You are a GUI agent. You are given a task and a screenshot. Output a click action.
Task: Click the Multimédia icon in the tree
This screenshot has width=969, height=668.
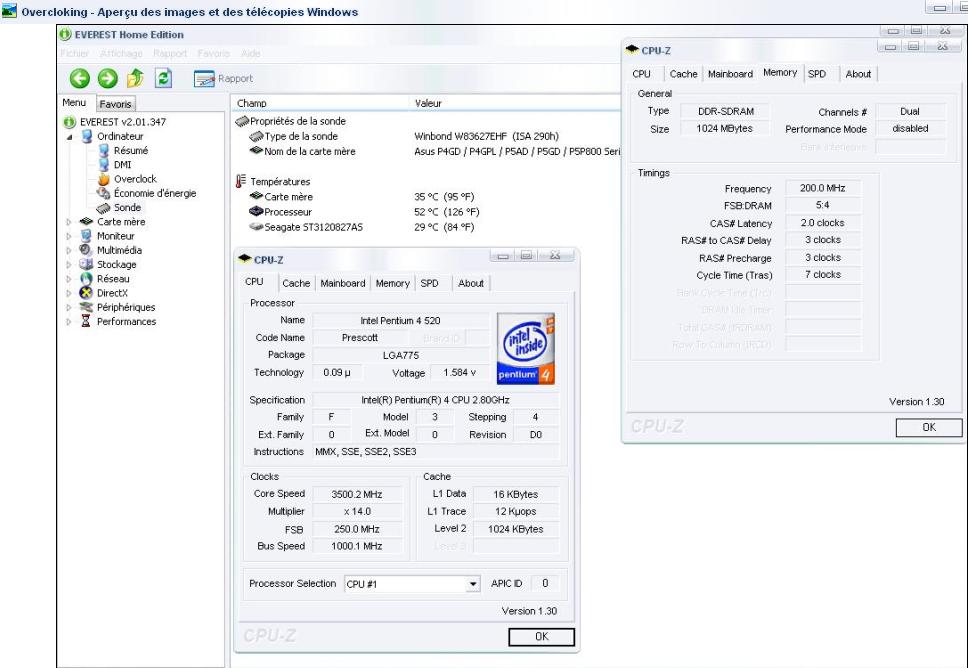86,250
